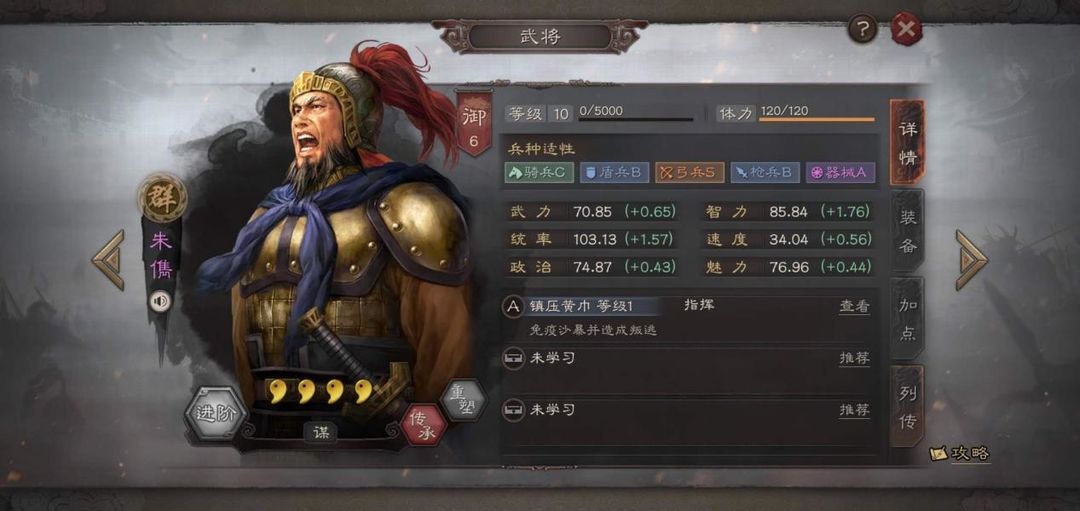Click 查看 to view skill details
The height and width of the screenshot is (511, 1080).
click(x=854, y=307)
